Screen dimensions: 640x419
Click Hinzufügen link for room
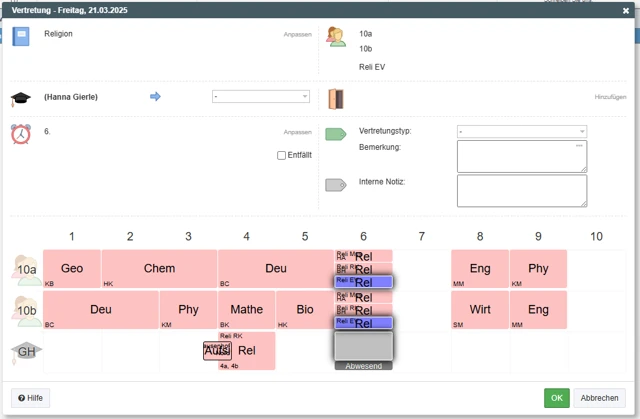pos(610,97)
